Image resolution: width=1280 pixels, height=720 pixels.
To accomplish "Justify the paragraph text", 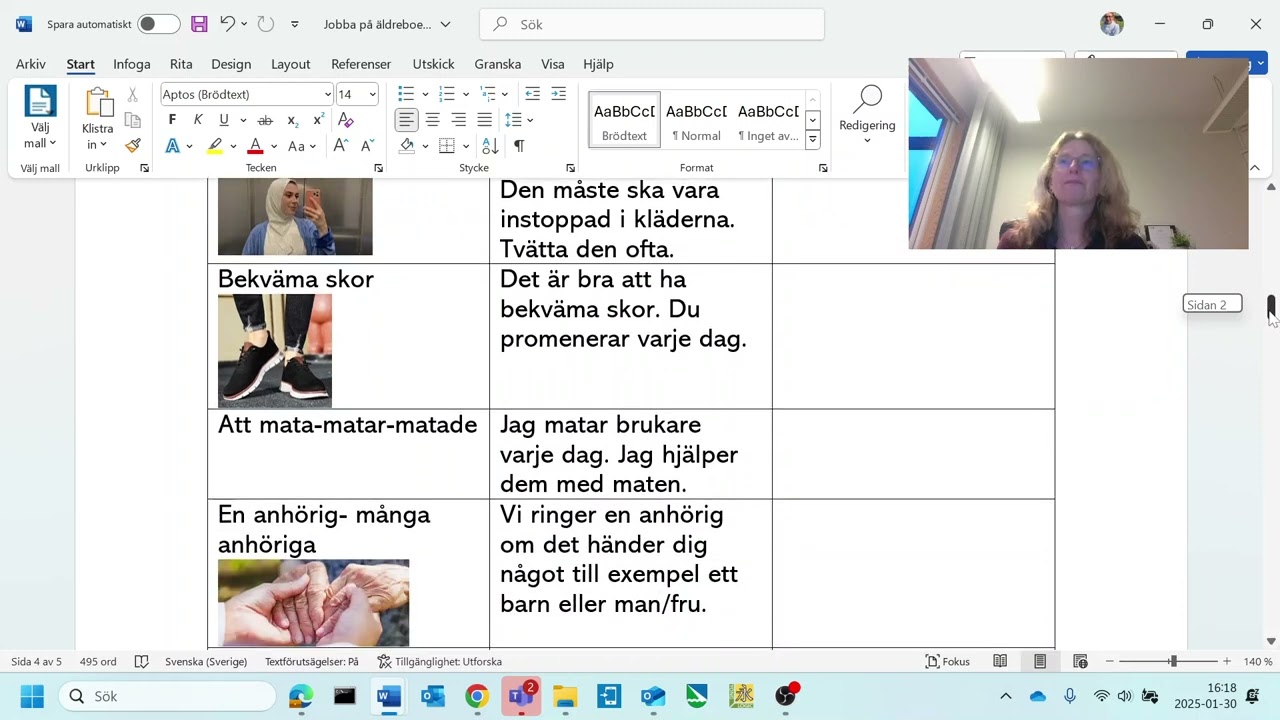I will pyautogui.click(x=484, y=120).
